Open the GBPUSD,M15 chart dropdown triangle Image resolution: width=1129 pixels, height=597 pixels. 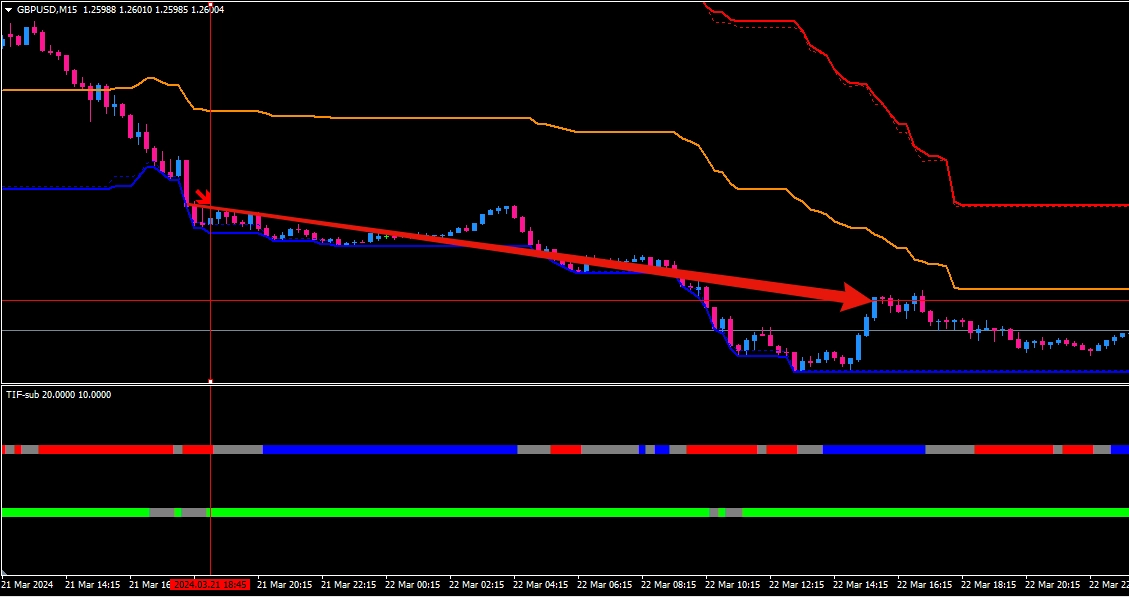click(8, 9)
